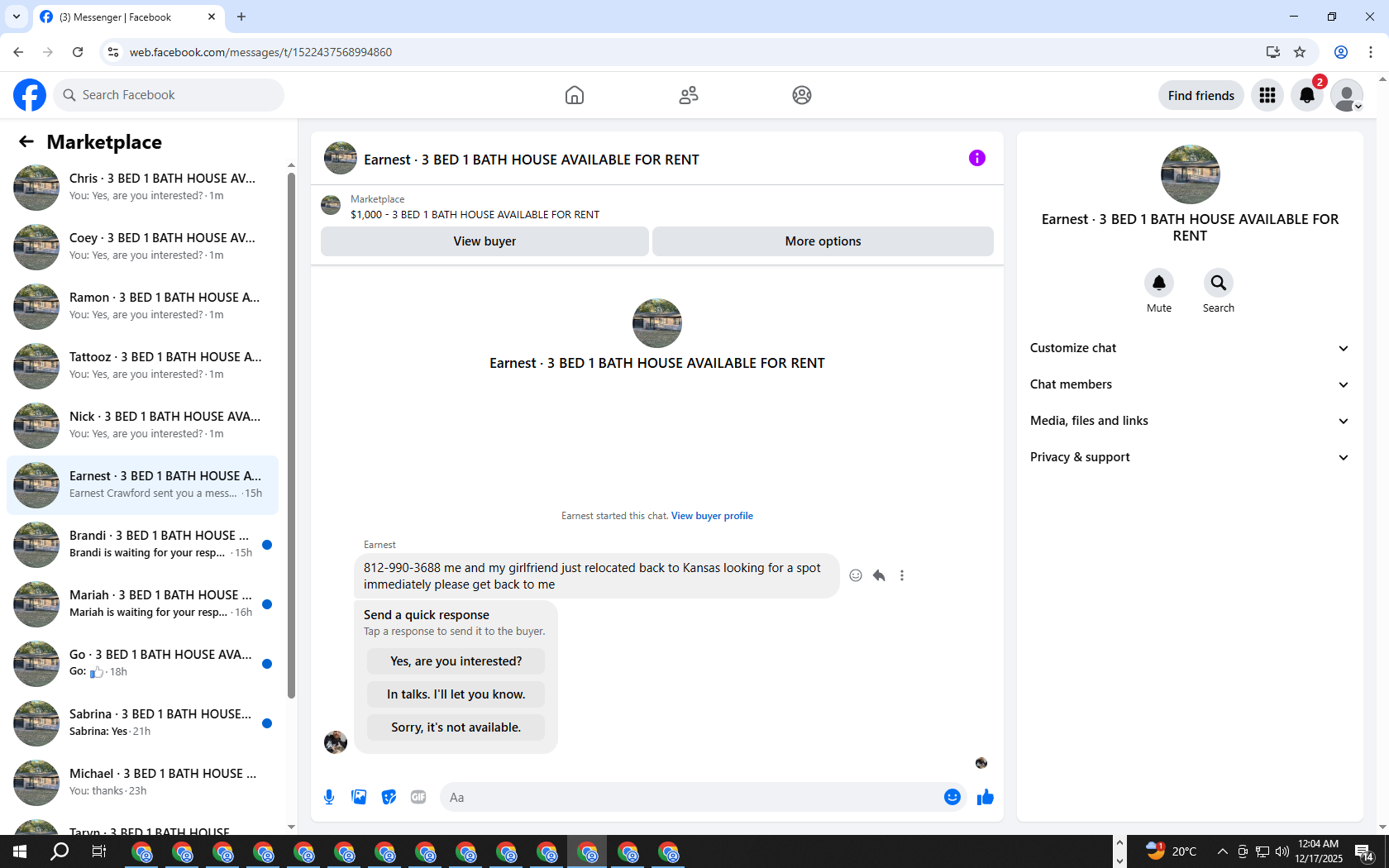Click View buyer button
Viewport: 1389px width, 868px height.
[x=484, y=241]
